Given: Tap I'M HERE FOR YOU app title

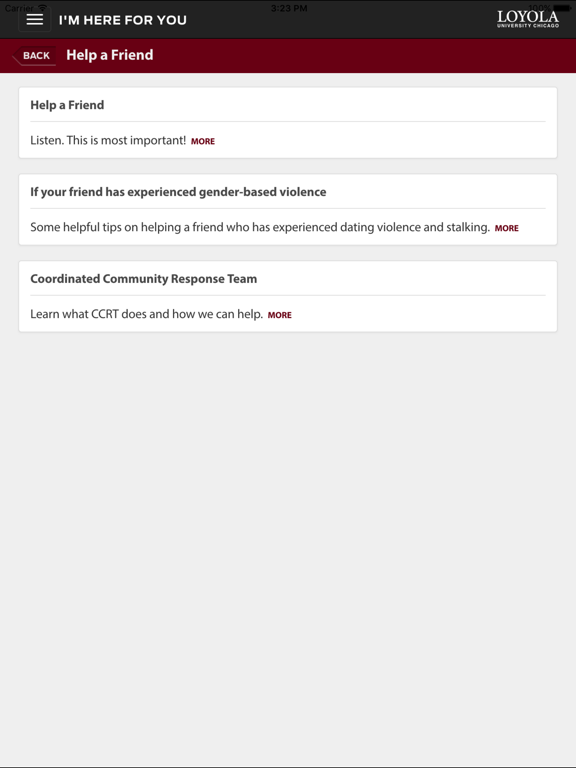Looking at the screenshot, I should pyautogui.click(x=122, y=20).
